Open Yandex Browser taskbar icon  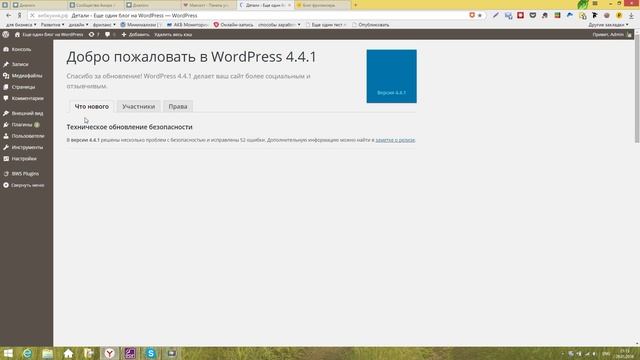(x=109, y=353)
